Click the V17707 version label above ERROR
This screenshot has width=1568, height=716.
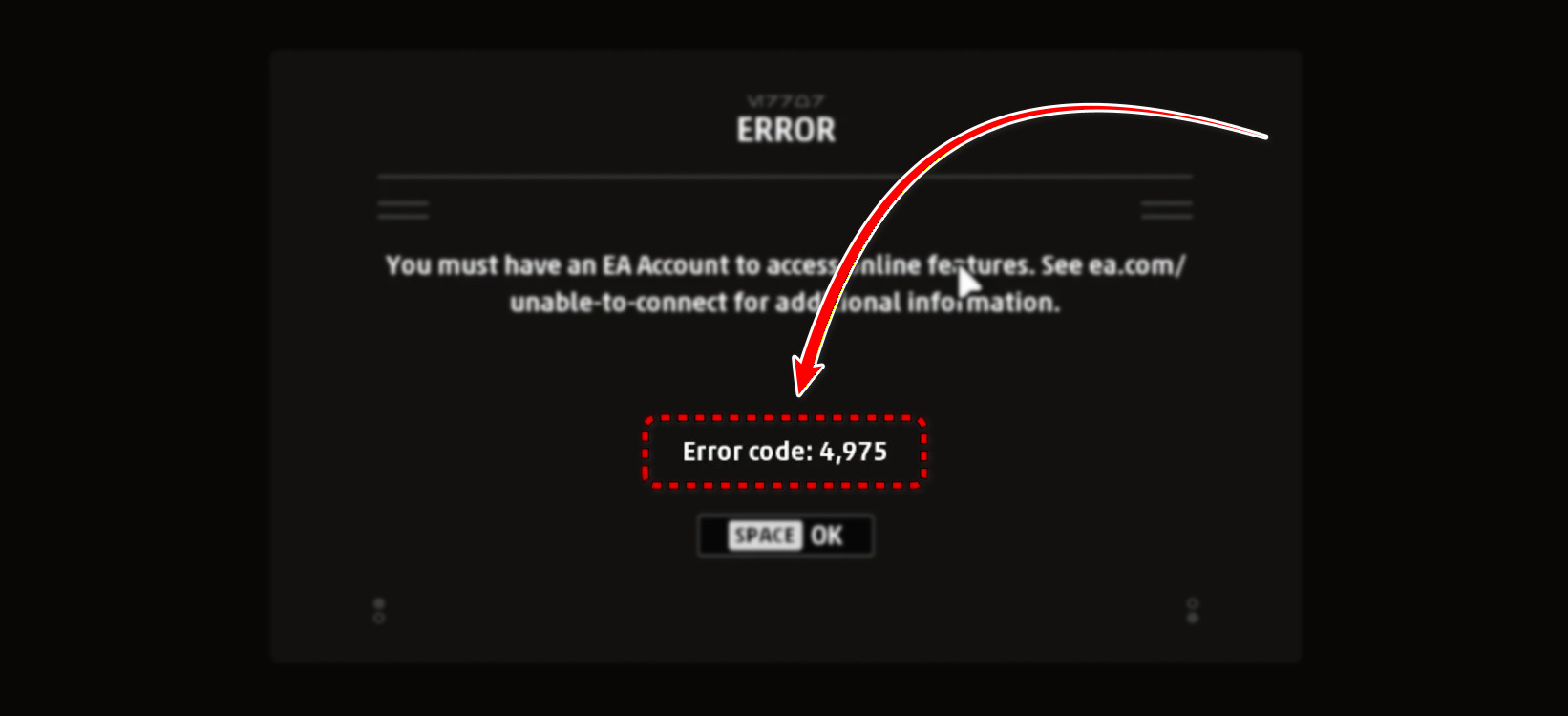point(785,100)
